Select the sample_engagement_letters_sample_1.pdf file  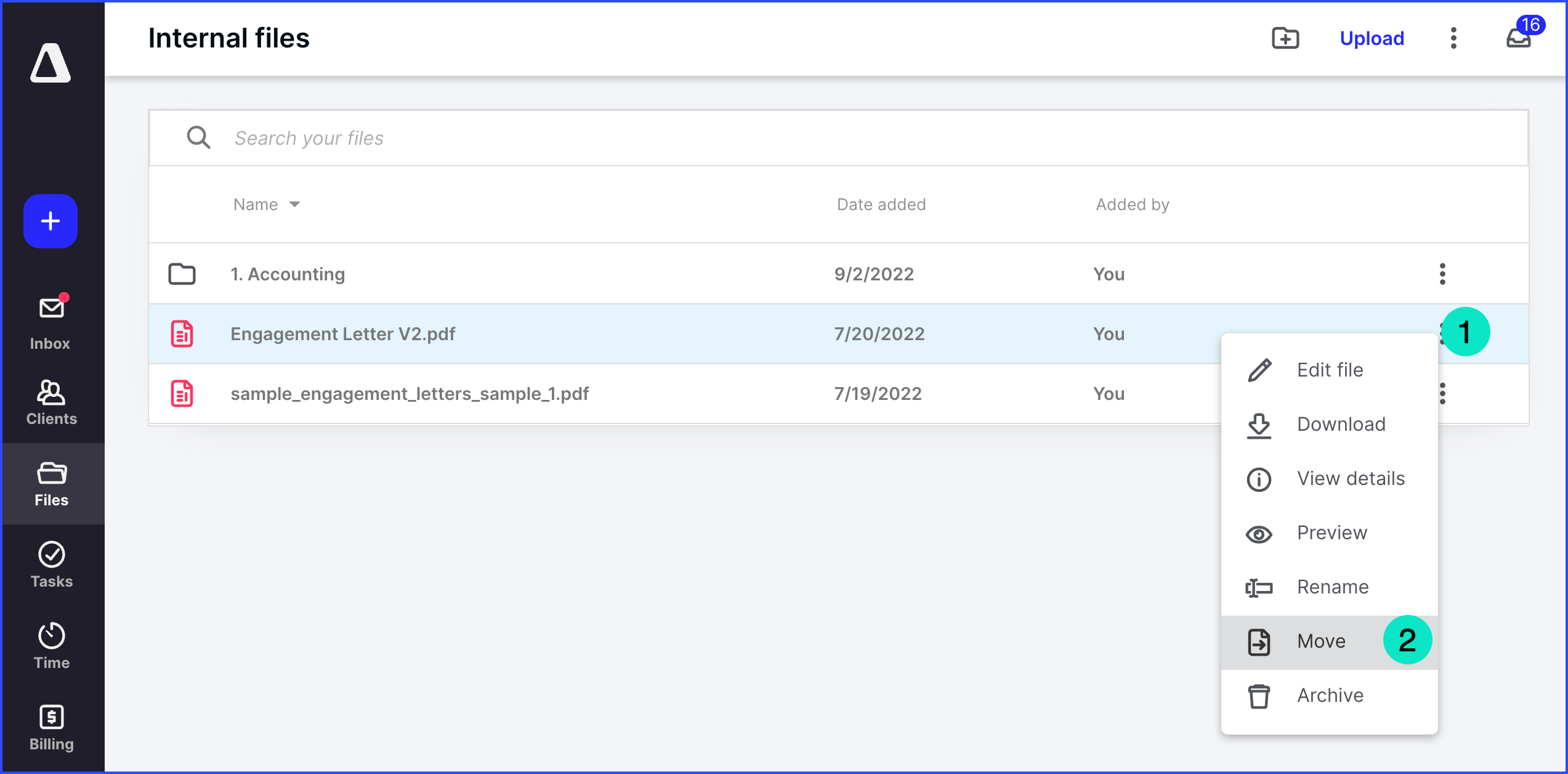[x=410, y=393]
